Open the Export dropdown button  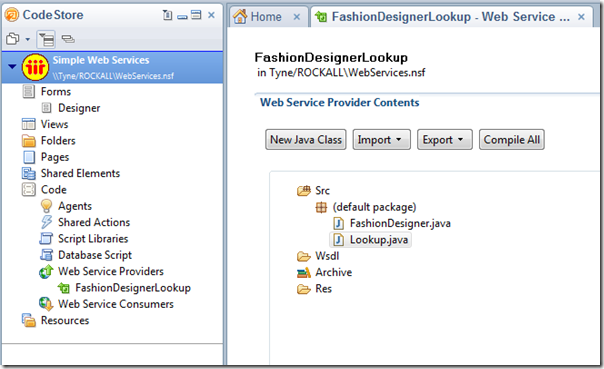click(445, 139)
